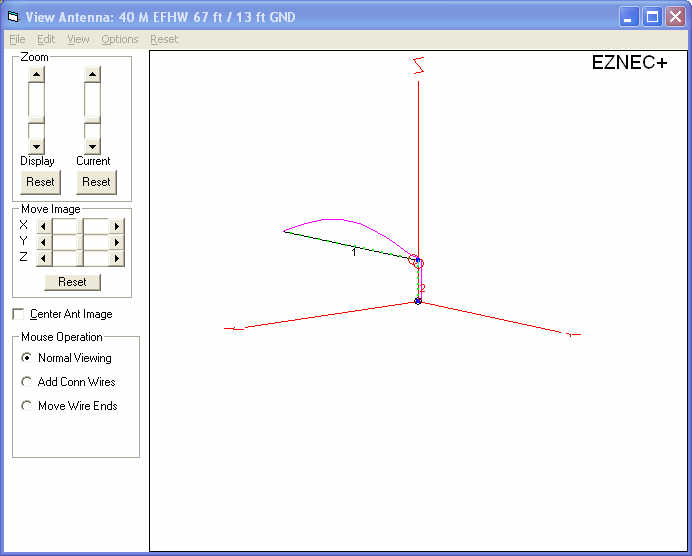Reset the Display zoom
Screen dimensions: 692x556
tap(40, 182)
